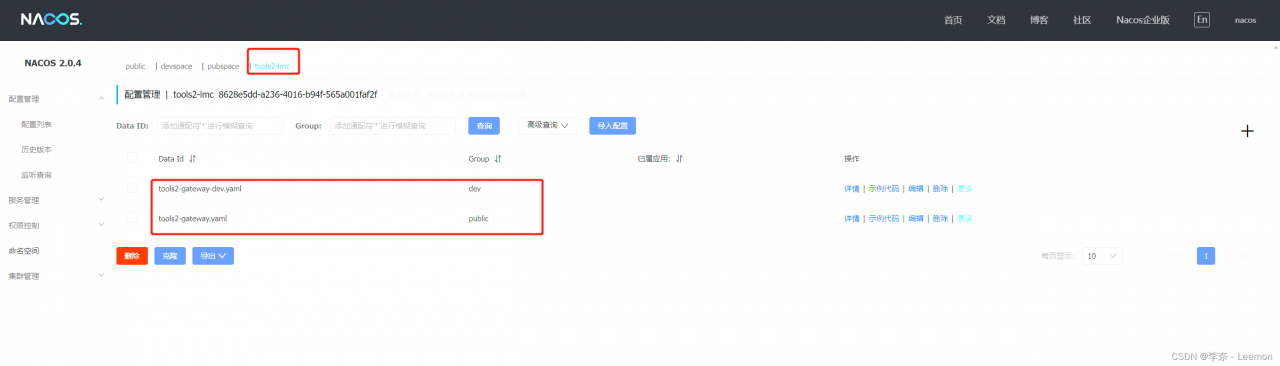Open the nacos user menu
Screen dimensions: 1280x366
(x=1245, y=20)
